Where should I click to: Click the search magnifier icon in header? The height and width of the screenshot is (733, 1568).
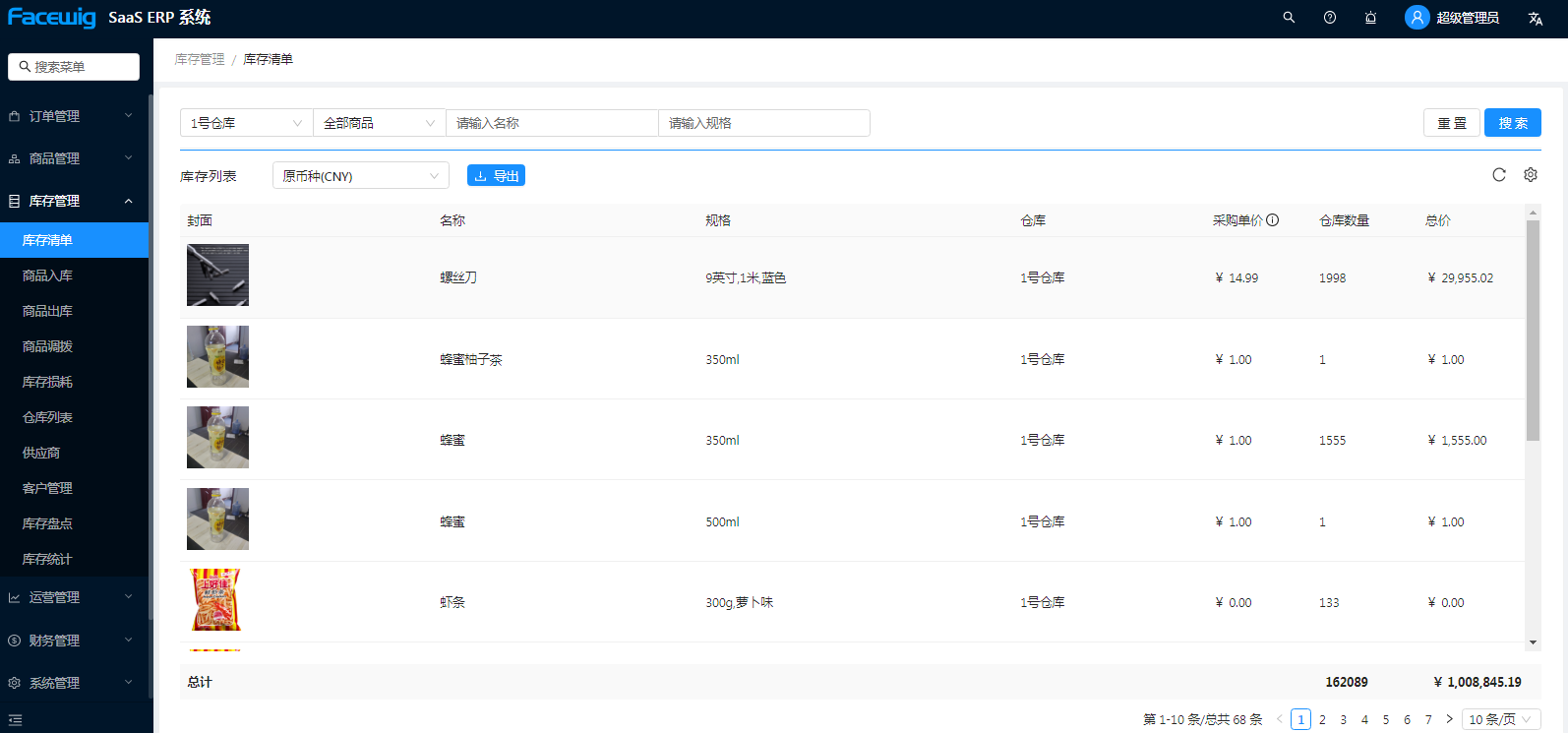pos(1289,18)
